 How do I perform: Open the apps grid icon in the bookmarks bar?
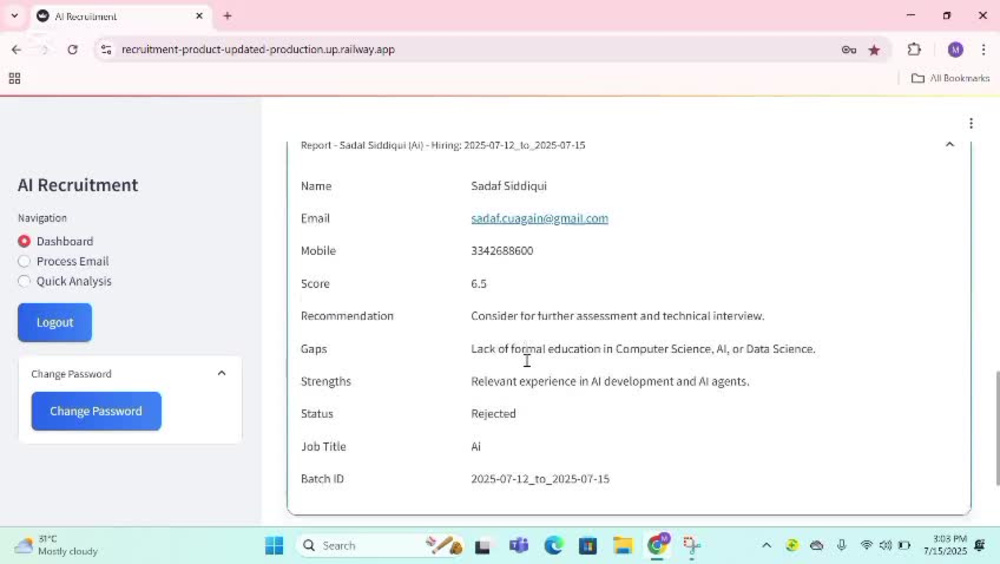pyautogui.click(x=15, y=78)
